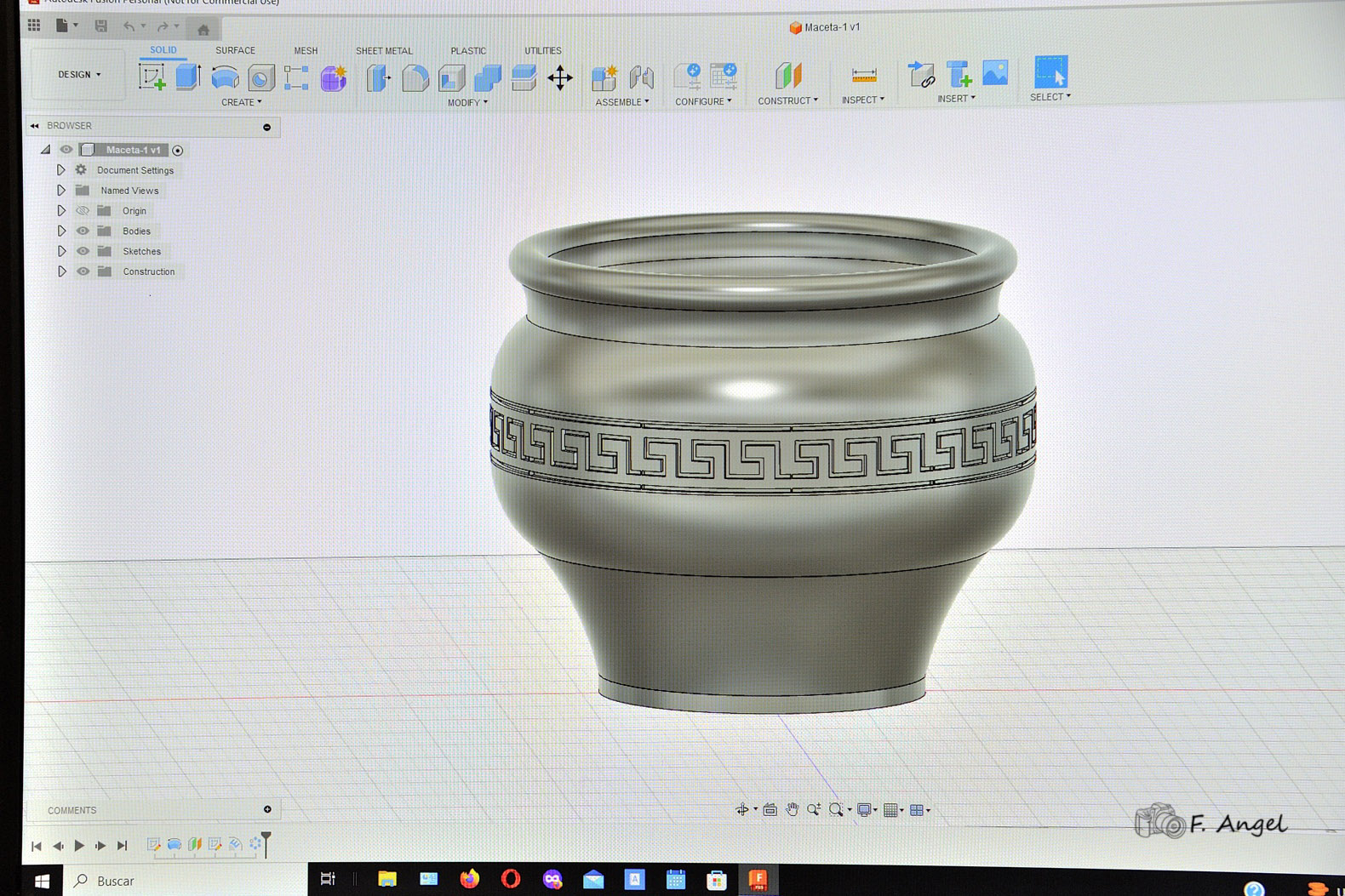The width and height of the screenshot is (1345, 896).
Task: Select the Hole tool
Action: point(260,78)
